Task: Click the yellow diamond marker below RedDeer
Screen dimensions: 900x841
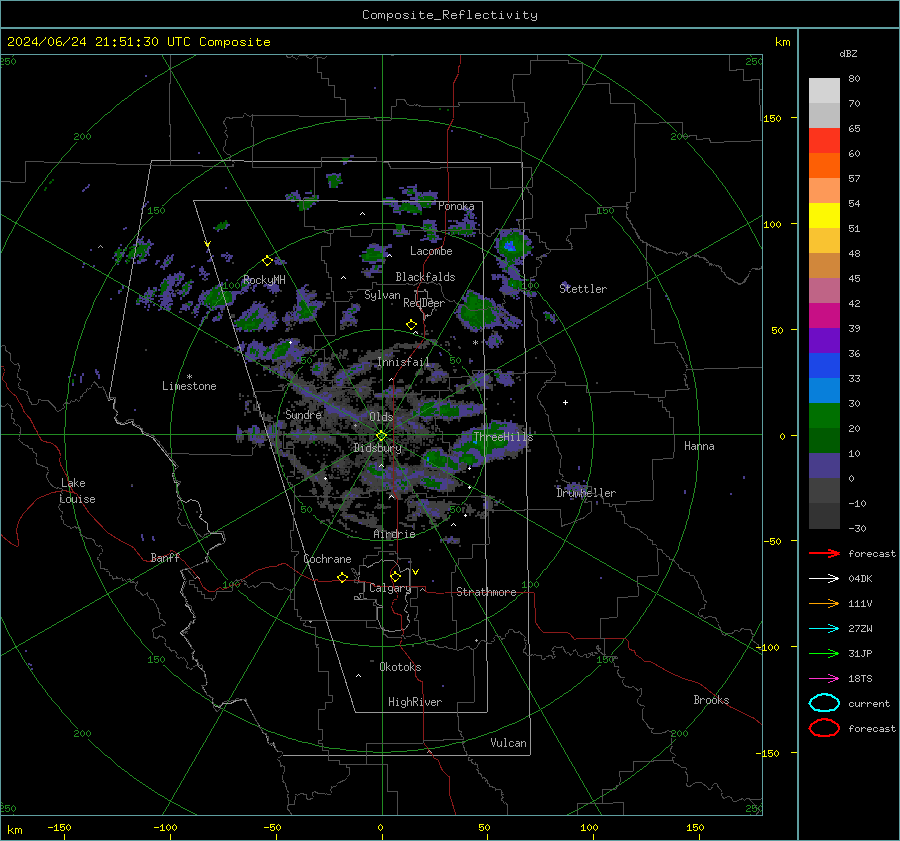Action: pos(411,325)
